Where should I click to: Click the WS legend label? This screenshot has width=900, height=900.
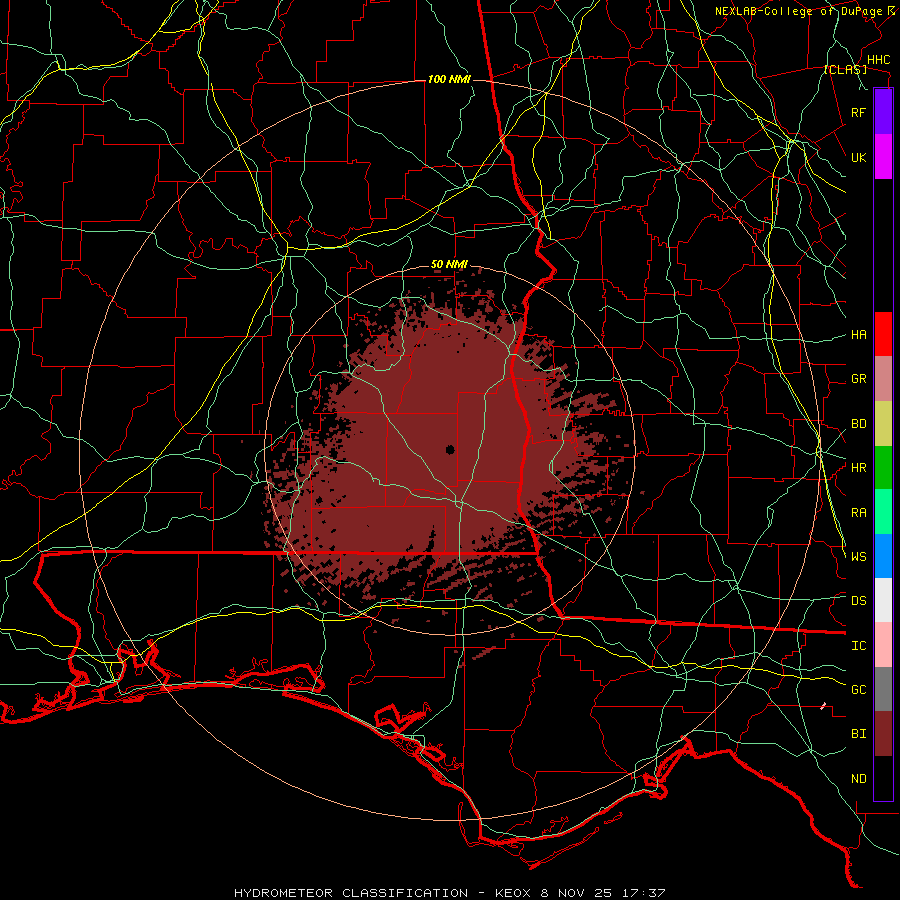[858, 556]
